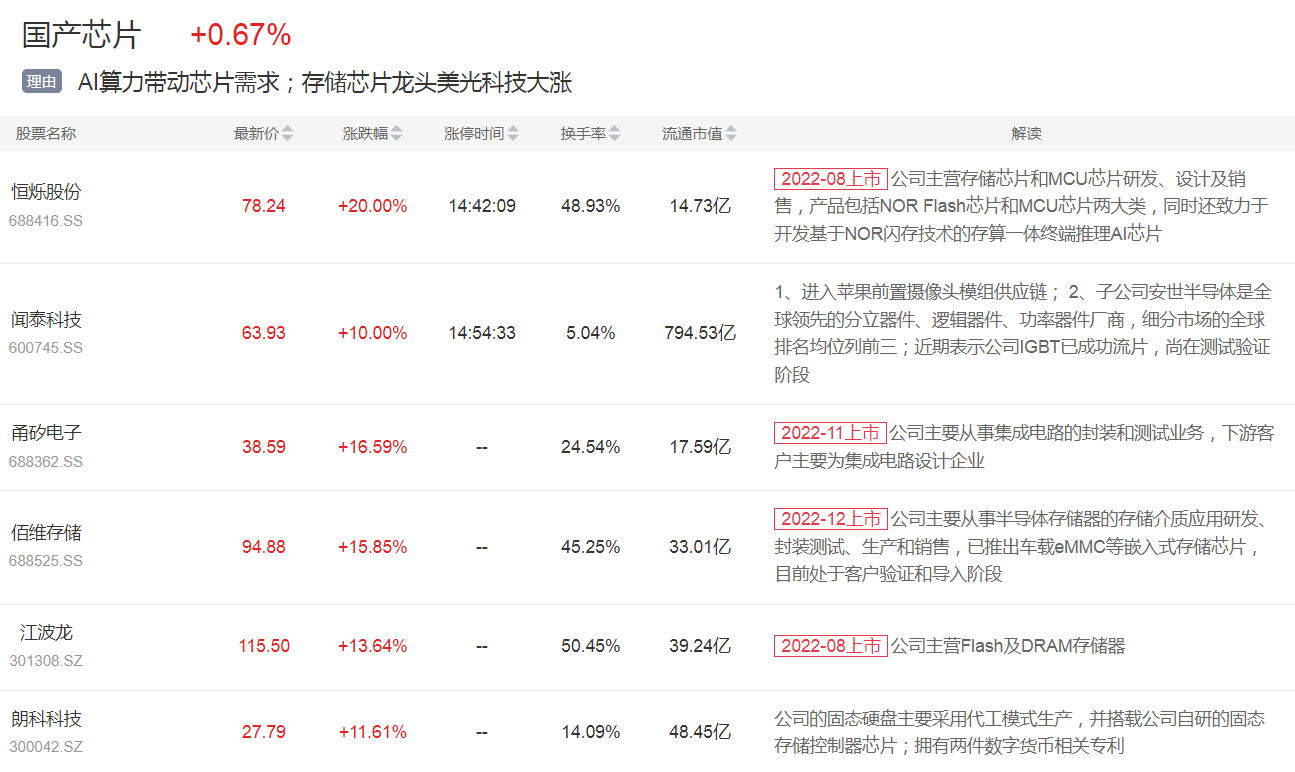1295x772 pixels.
Task: Click 闻泰科技 analysis about 安世半导体
Action: [1022, 333]
